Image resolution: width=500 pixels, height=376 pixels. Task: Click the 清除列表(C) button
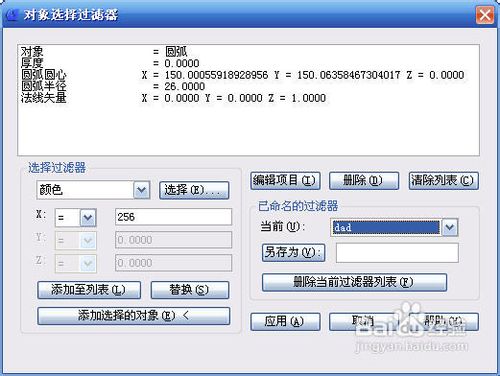444,181
